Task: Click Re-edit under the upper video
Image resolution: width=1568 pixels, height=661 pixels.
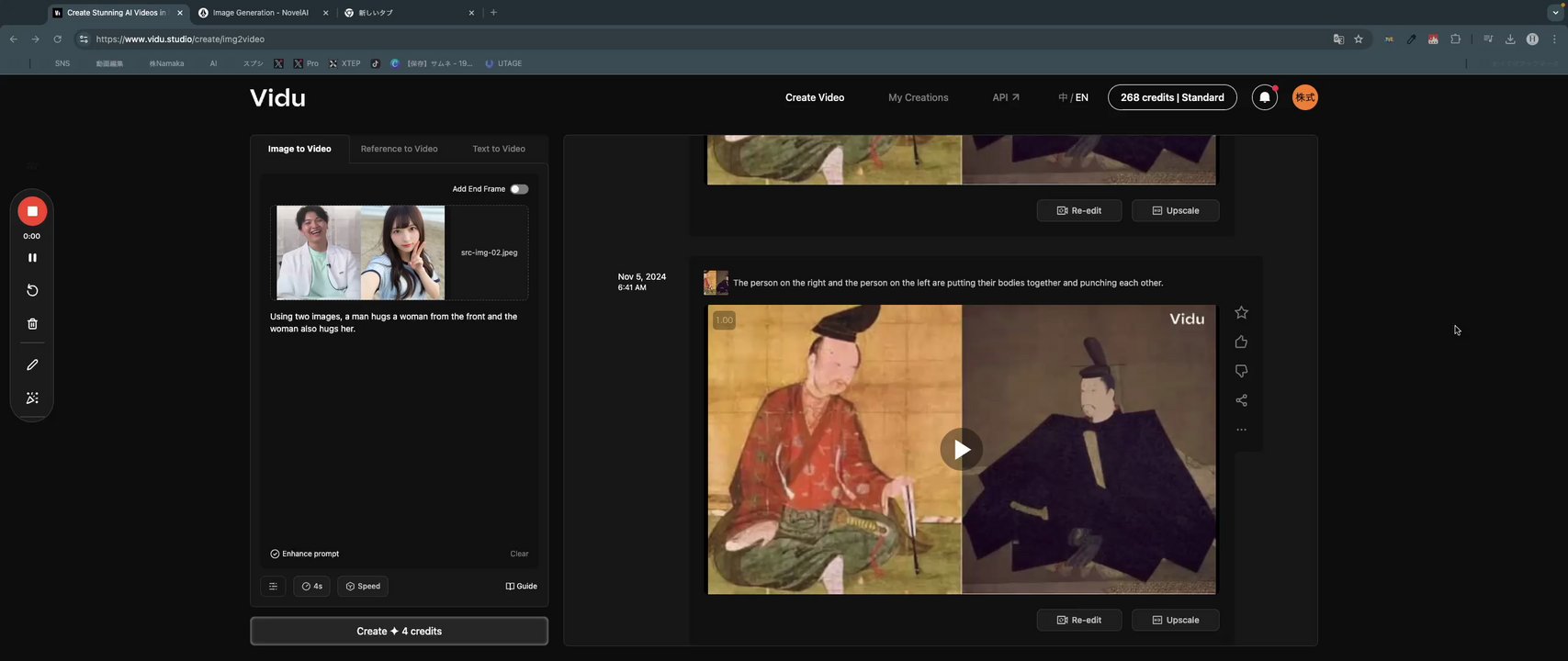Action: pos(1079,210)
